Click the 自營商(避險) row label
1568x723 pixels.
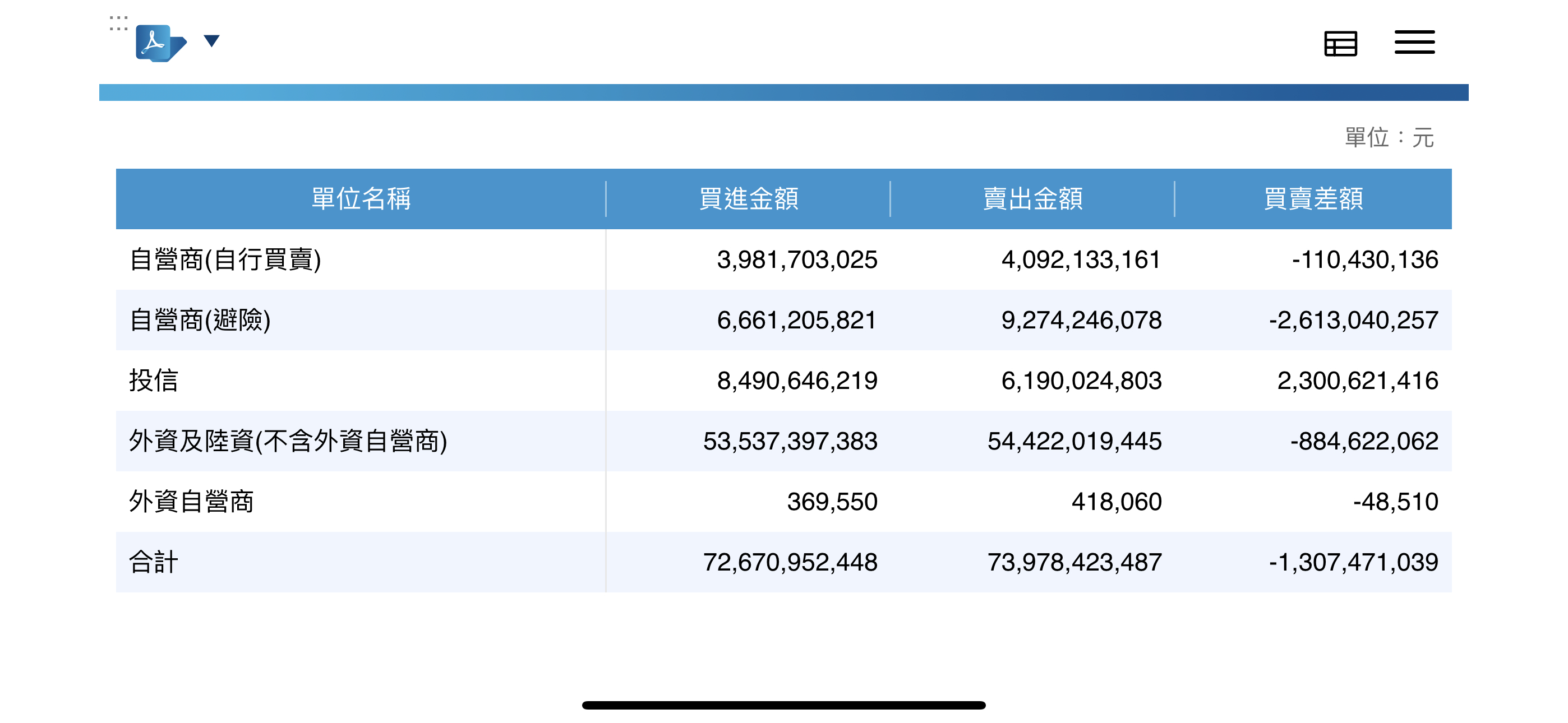(x=200, y=320)
